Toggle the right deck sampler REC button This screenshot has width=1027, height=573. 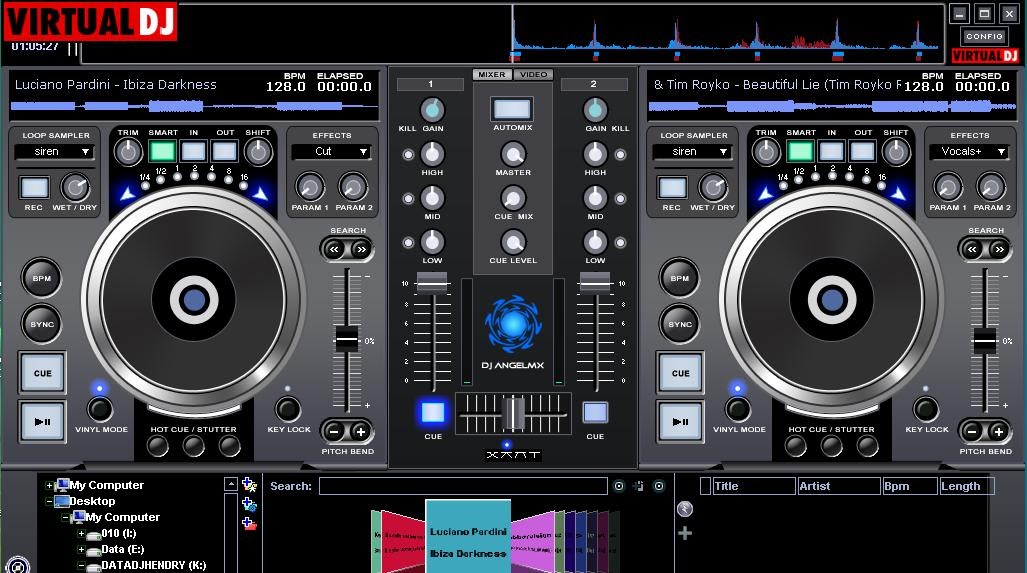672,188
